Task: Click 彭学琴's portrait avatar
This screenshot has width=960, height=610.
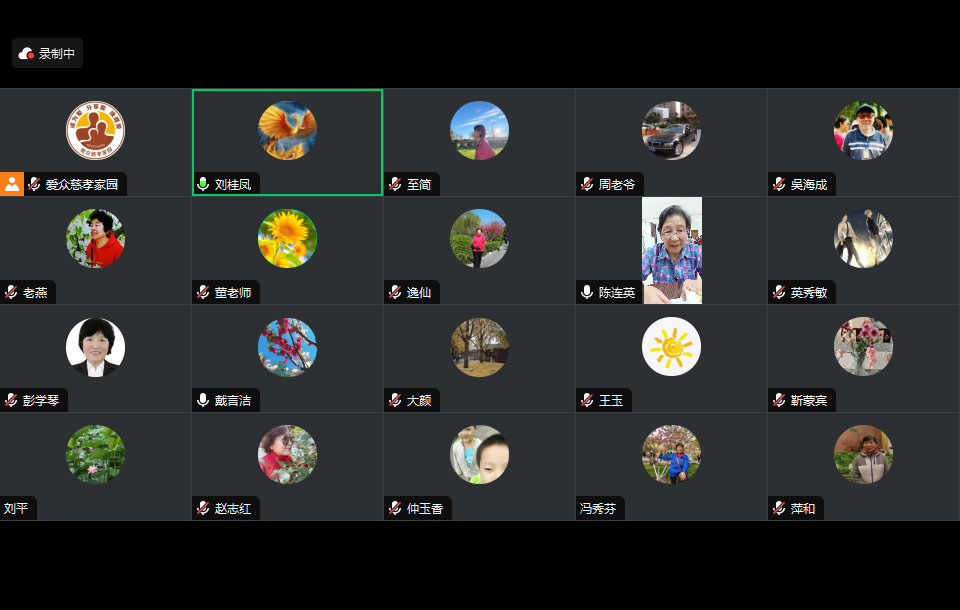Action: 96,347
